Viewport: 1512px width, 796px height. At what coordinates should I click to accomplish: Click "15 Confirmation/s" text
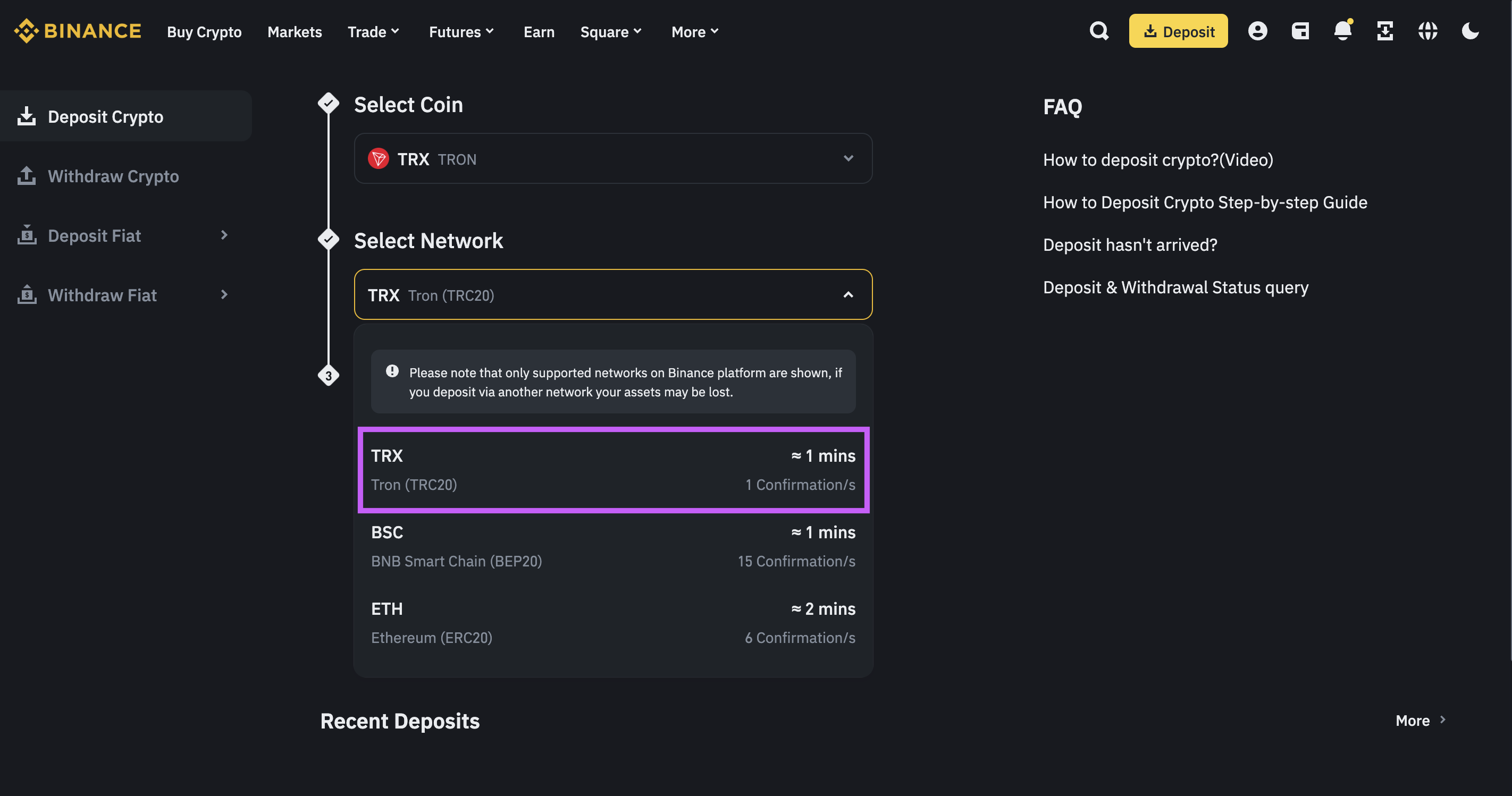tap(796, 561)
